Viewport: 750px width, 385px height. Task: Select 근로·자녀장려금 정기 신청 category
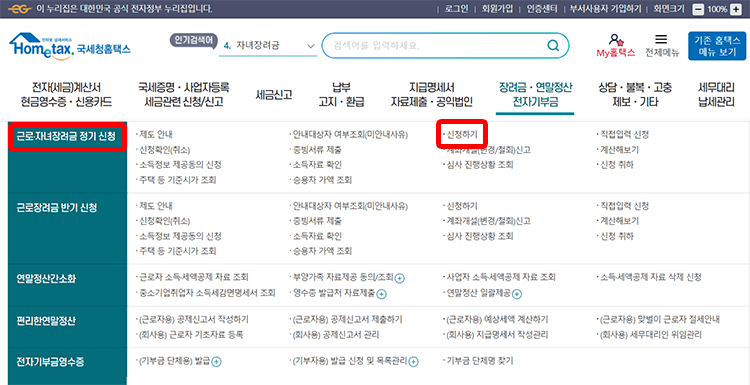66,137
